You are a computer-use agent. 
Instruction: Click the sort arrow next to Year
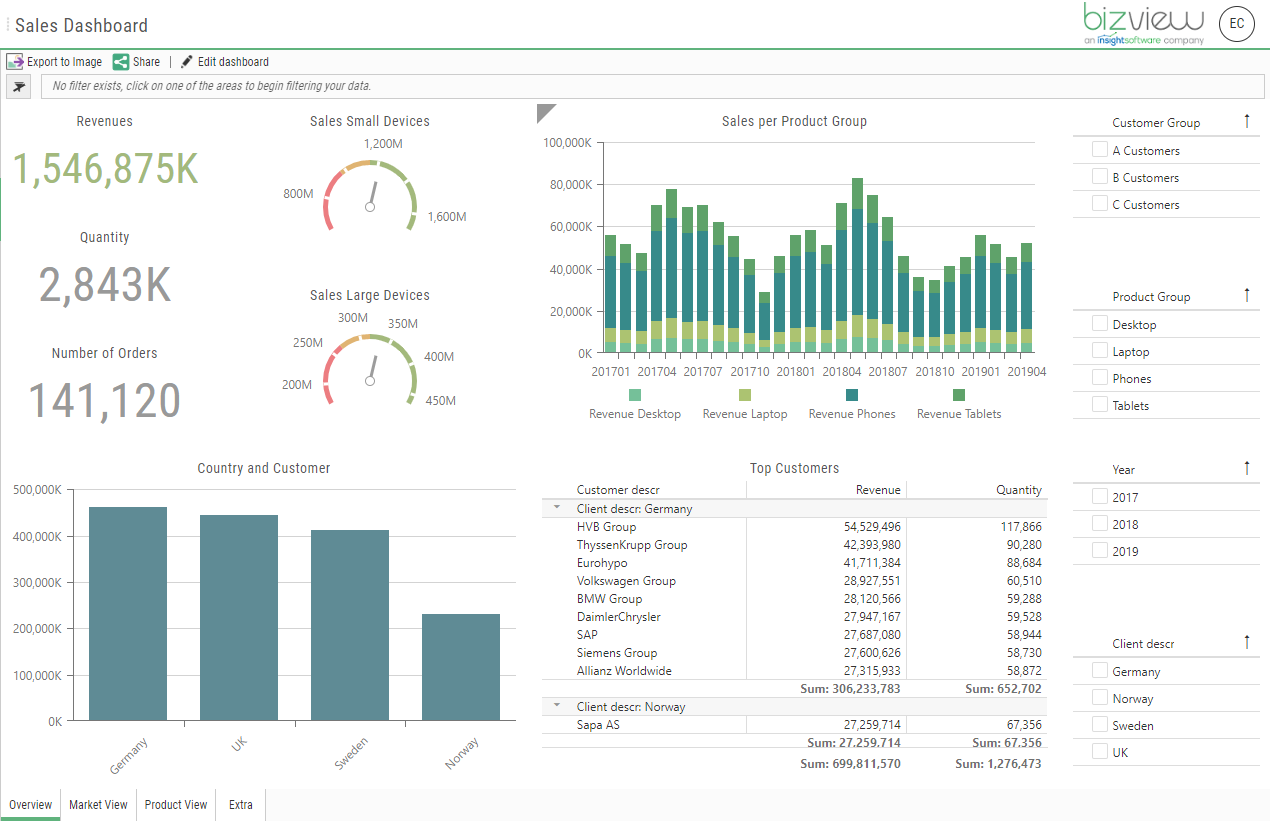(x=1248, y=469)
